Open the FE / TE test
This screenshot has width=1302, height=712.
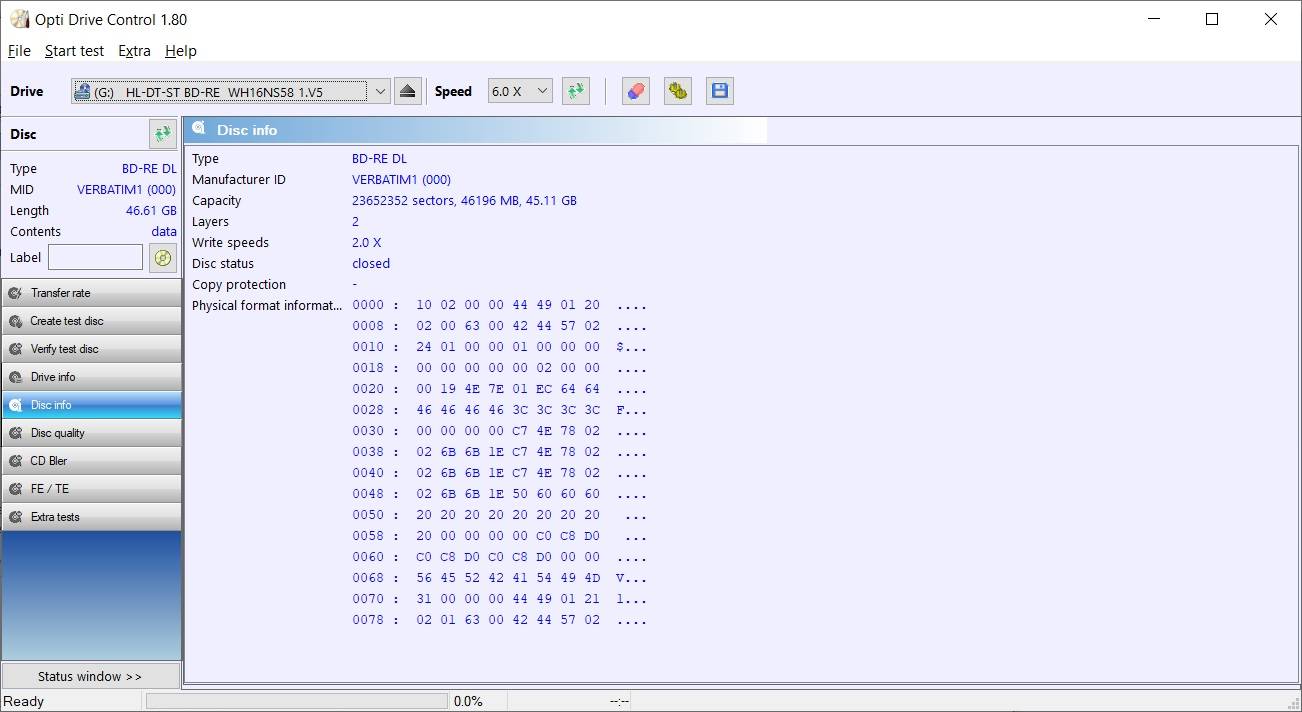(91, 489)
